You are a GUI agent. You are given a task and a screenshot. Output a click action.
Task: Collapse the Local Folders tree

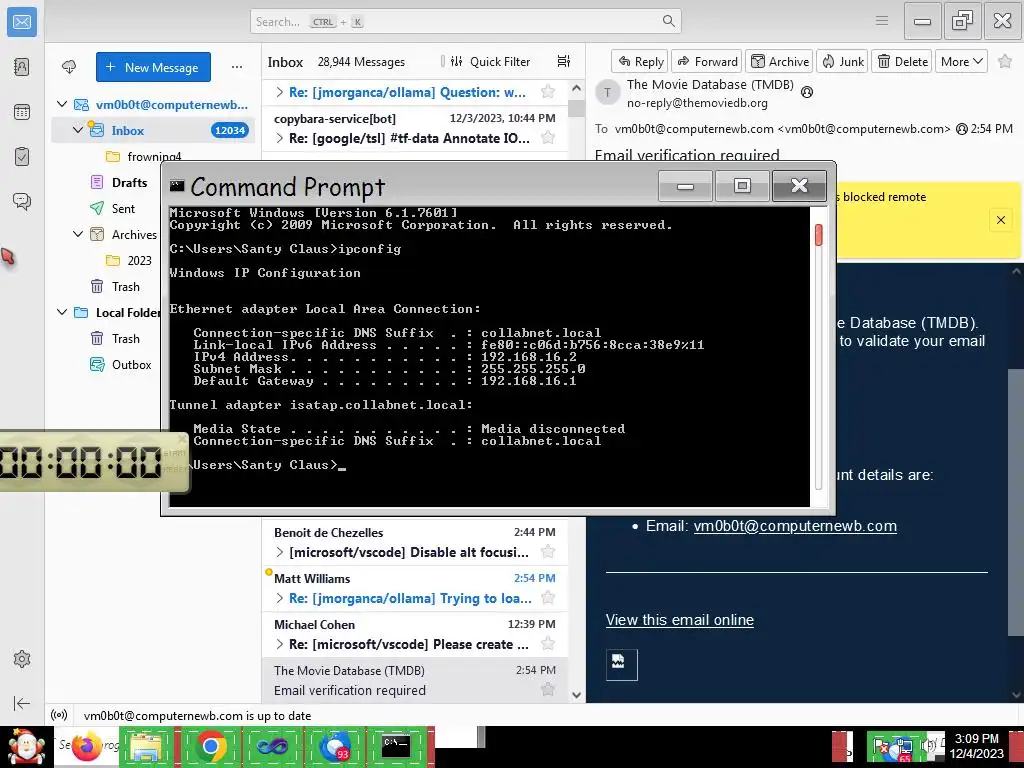[62, 312]
